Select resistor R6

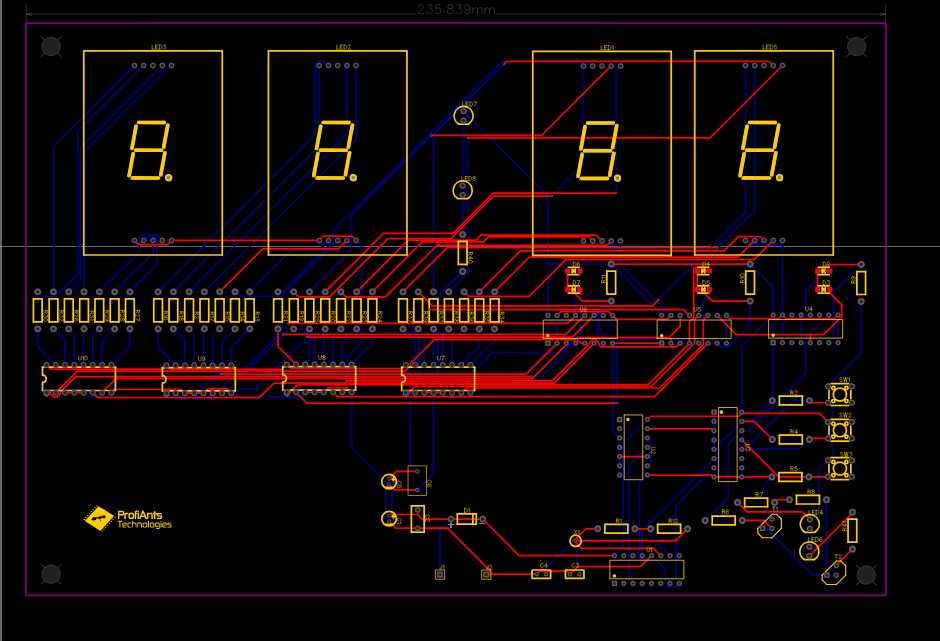723,520
